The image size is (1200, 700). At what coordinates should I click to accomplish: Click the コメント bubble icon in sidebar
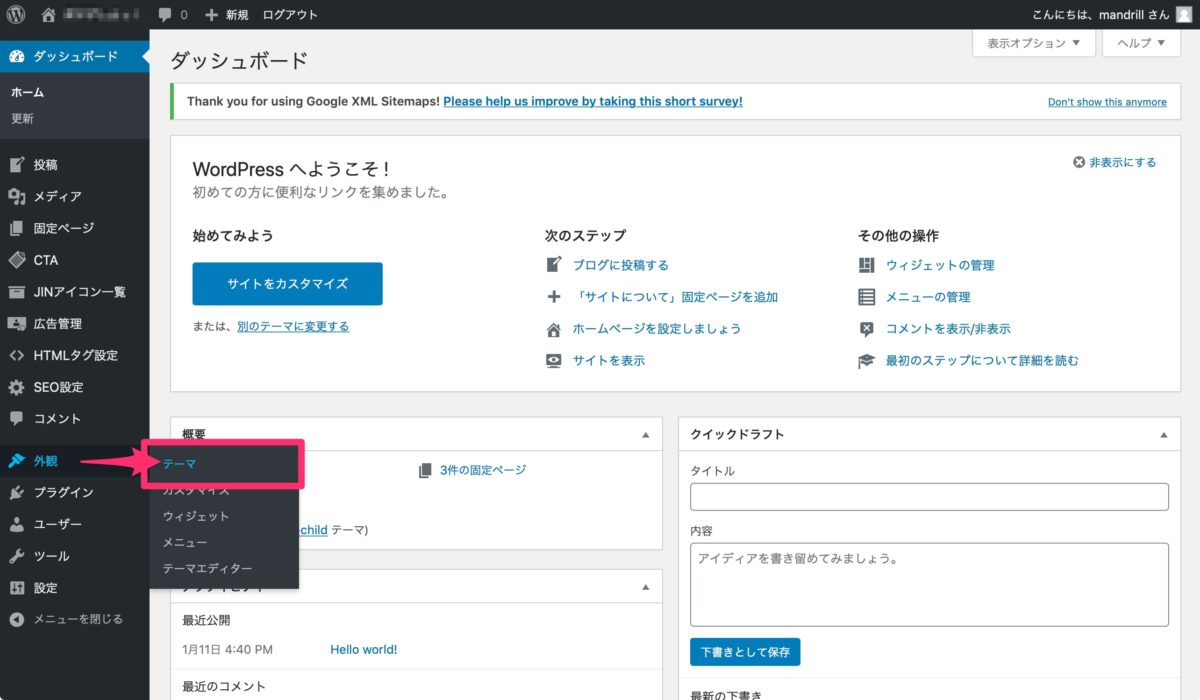tap(17, 419)
